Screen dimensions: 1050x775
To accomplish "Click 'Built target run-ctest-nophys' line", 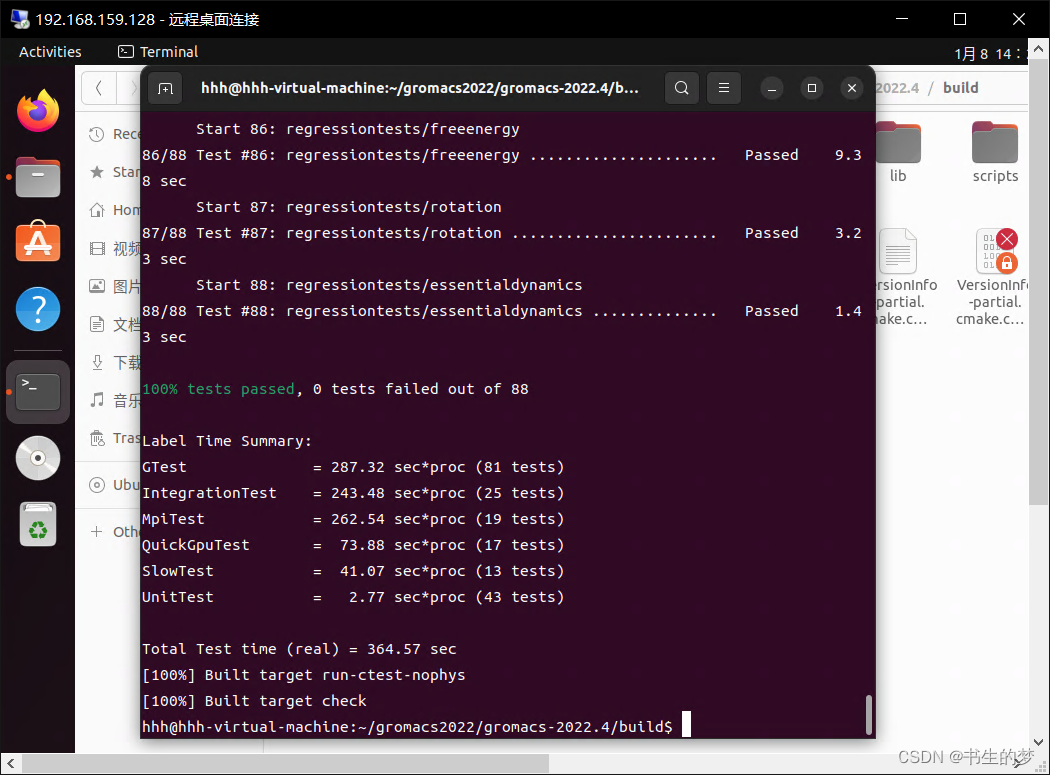I will click(x=303, y=675).
